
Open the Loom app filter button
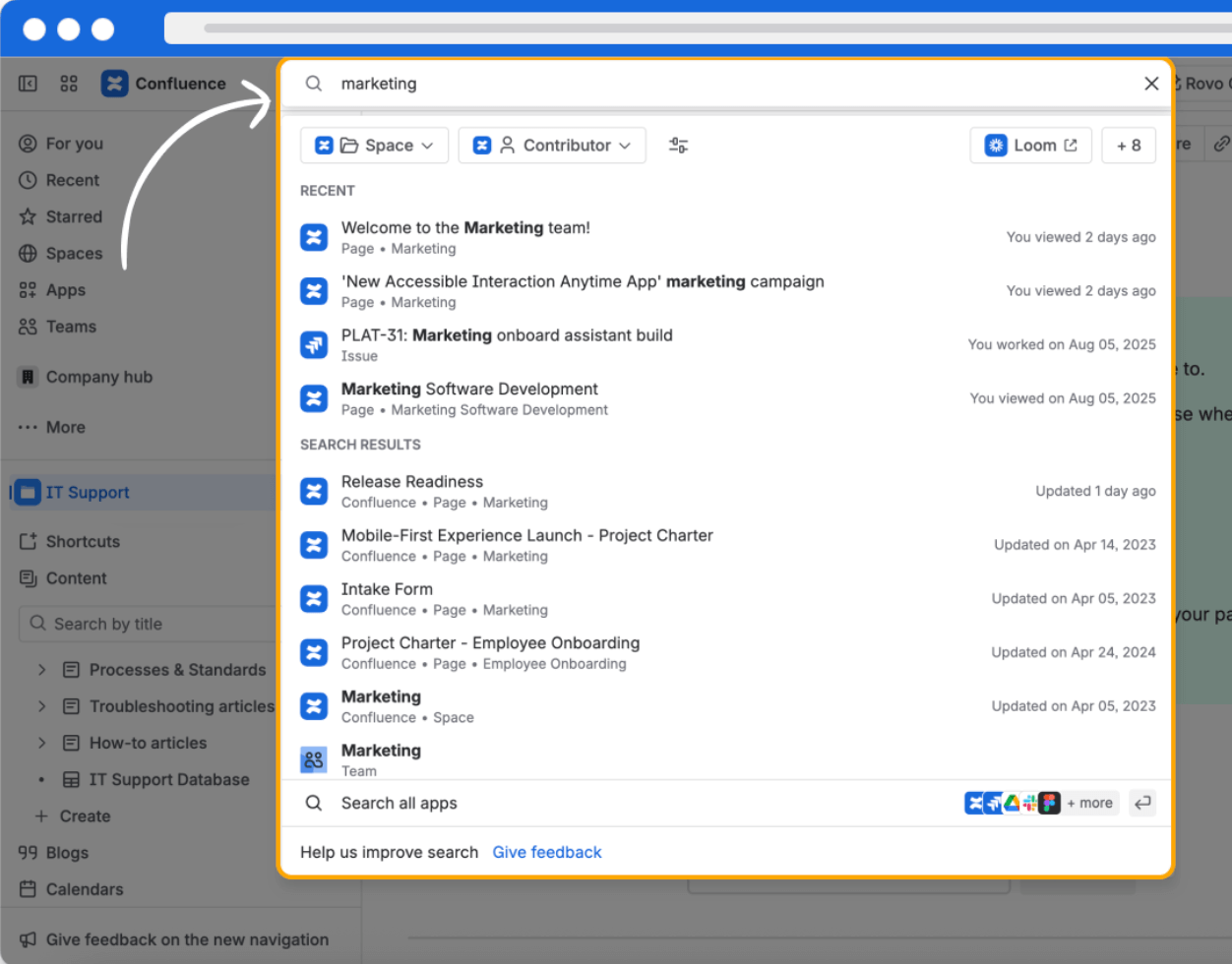click(1030, 146)
